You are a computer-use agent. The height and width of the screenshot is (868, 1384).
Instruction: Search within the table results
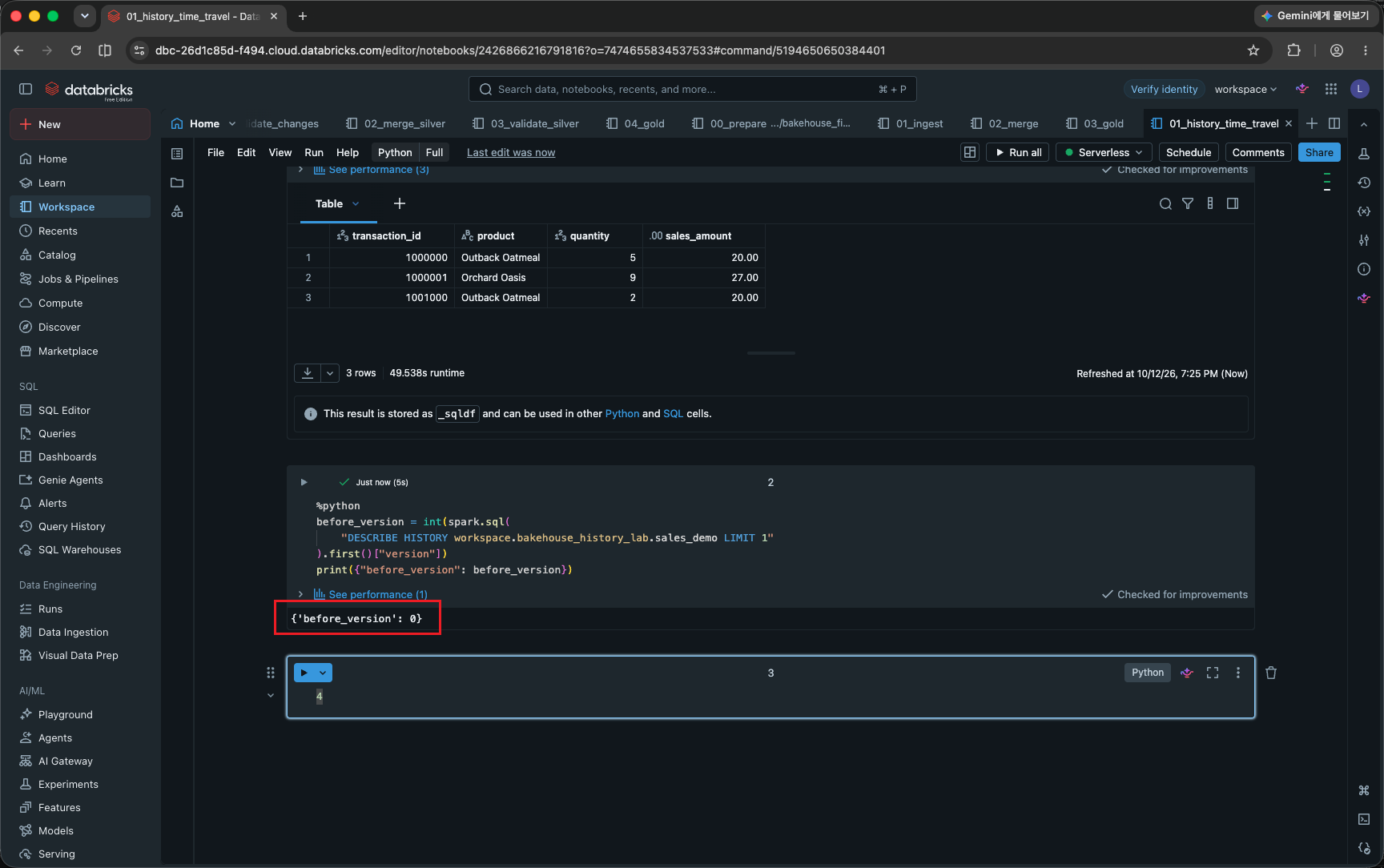point(1165,203)
